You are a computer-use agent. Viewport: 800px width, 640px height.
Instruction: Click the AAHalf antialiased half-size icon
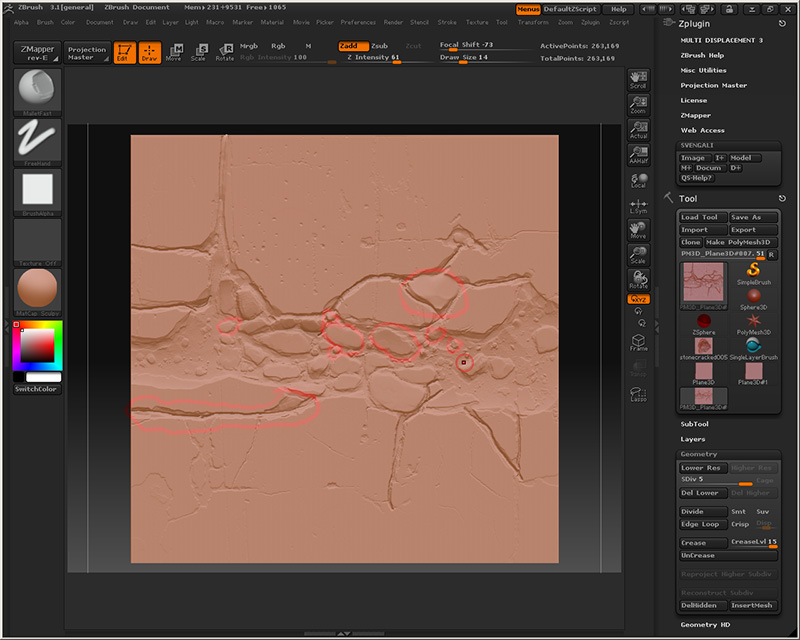pos(638,155)
